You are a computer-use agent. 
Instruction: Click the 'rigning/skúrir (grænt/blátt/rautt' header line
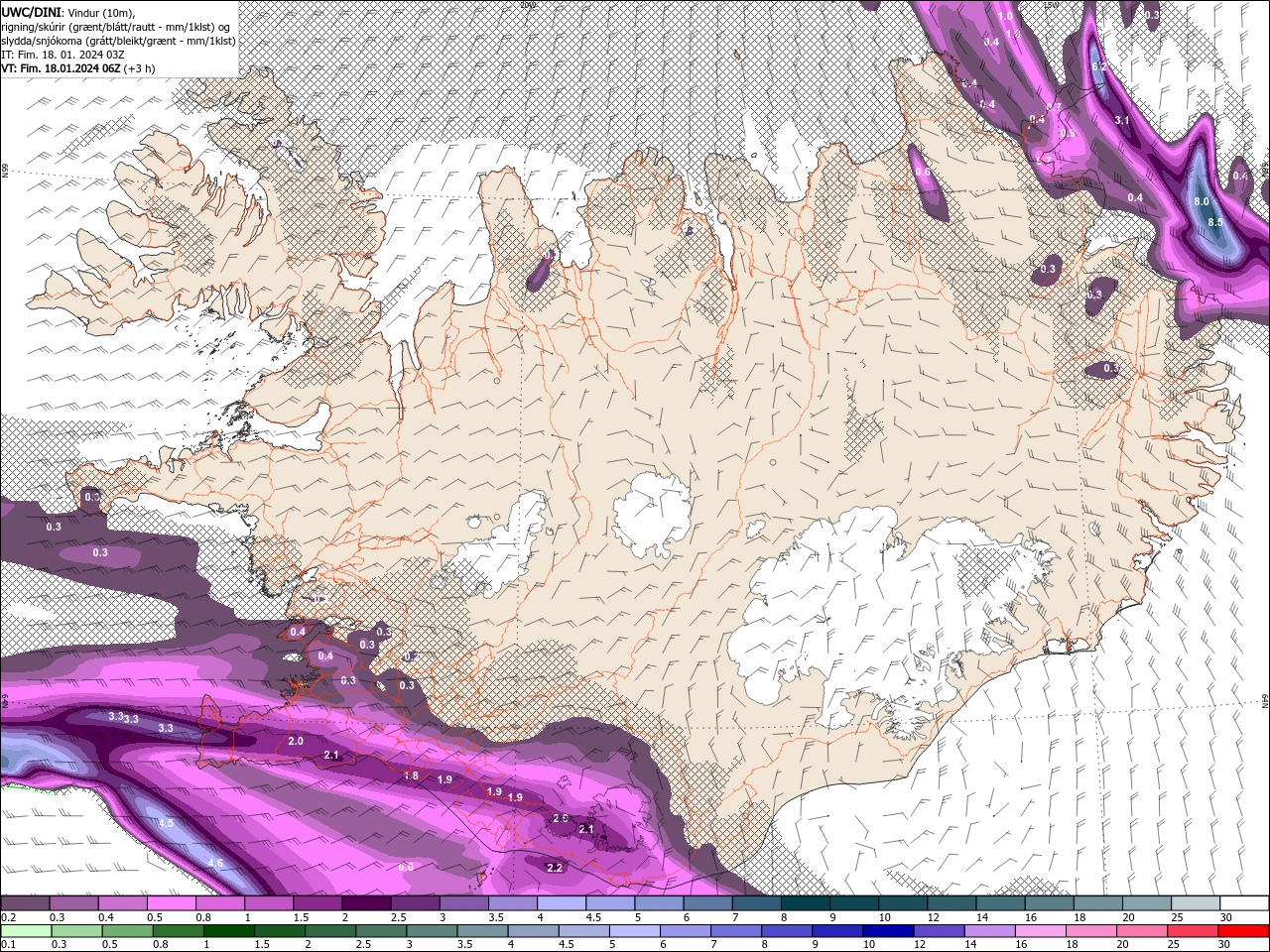coord(116,27)
